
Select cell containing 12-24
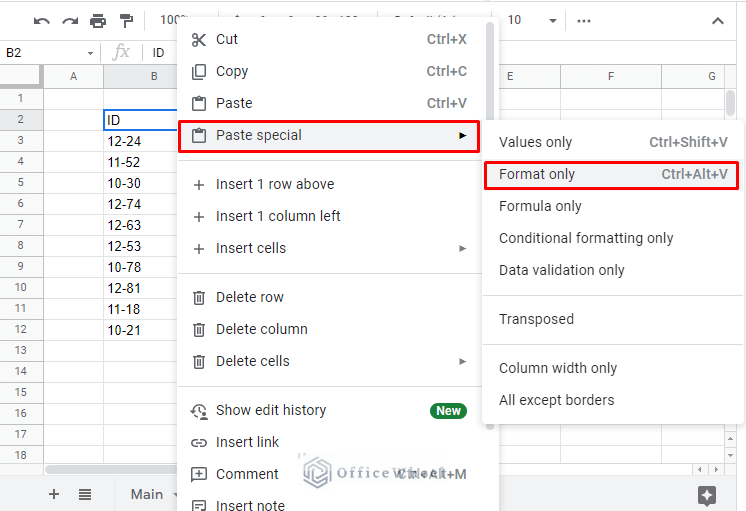[x=140, y=141]
